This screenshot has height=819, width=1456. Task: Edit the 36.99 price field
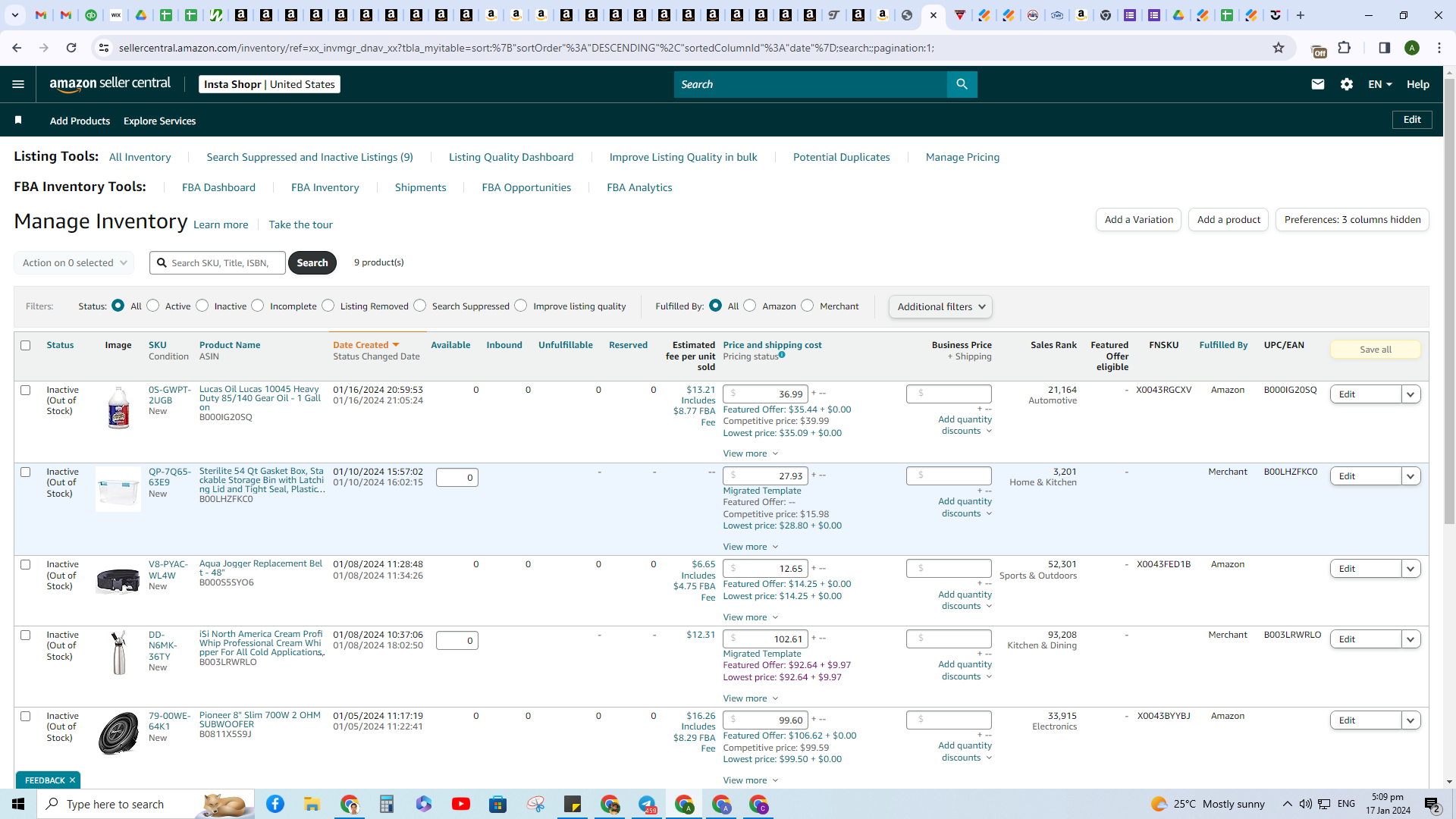[x=765, y=394]
